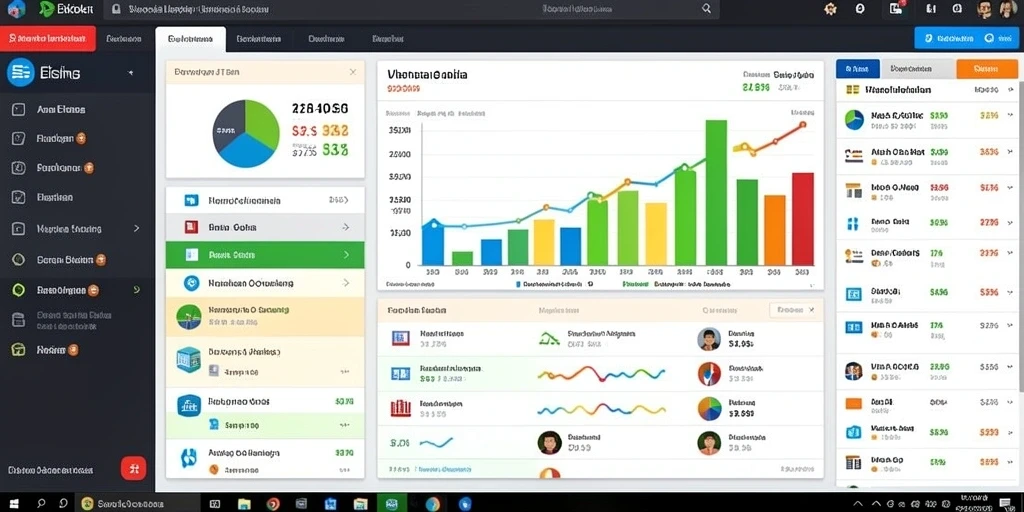Click the green logo icon beside the blue cube
Screen dimensions: 1024x512
(x=46, y=8)
